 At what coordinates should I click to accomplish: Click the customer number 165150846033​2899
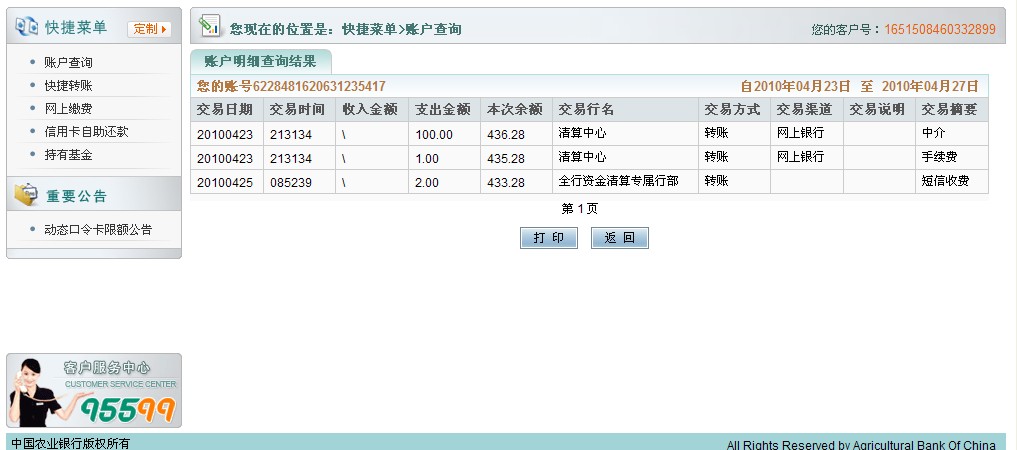[940, 29]
